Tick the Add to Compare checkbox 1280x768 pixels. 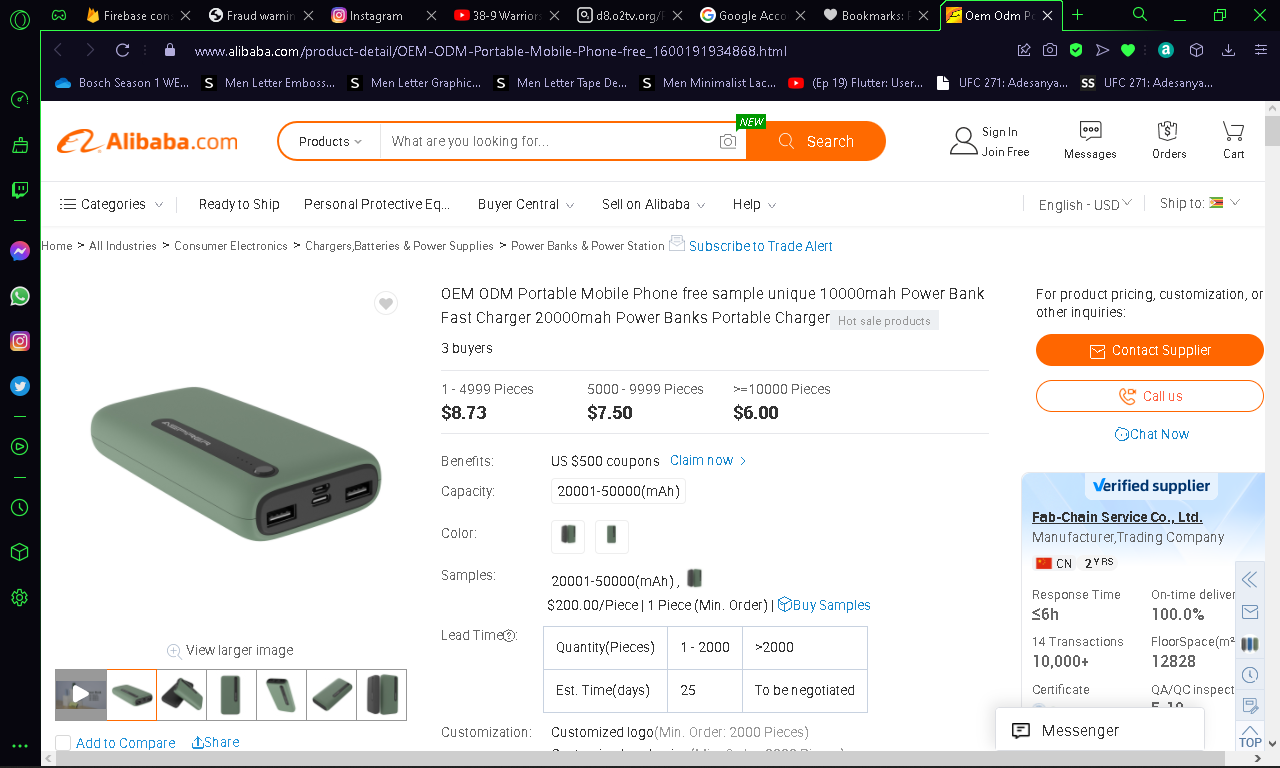point(63,743)
